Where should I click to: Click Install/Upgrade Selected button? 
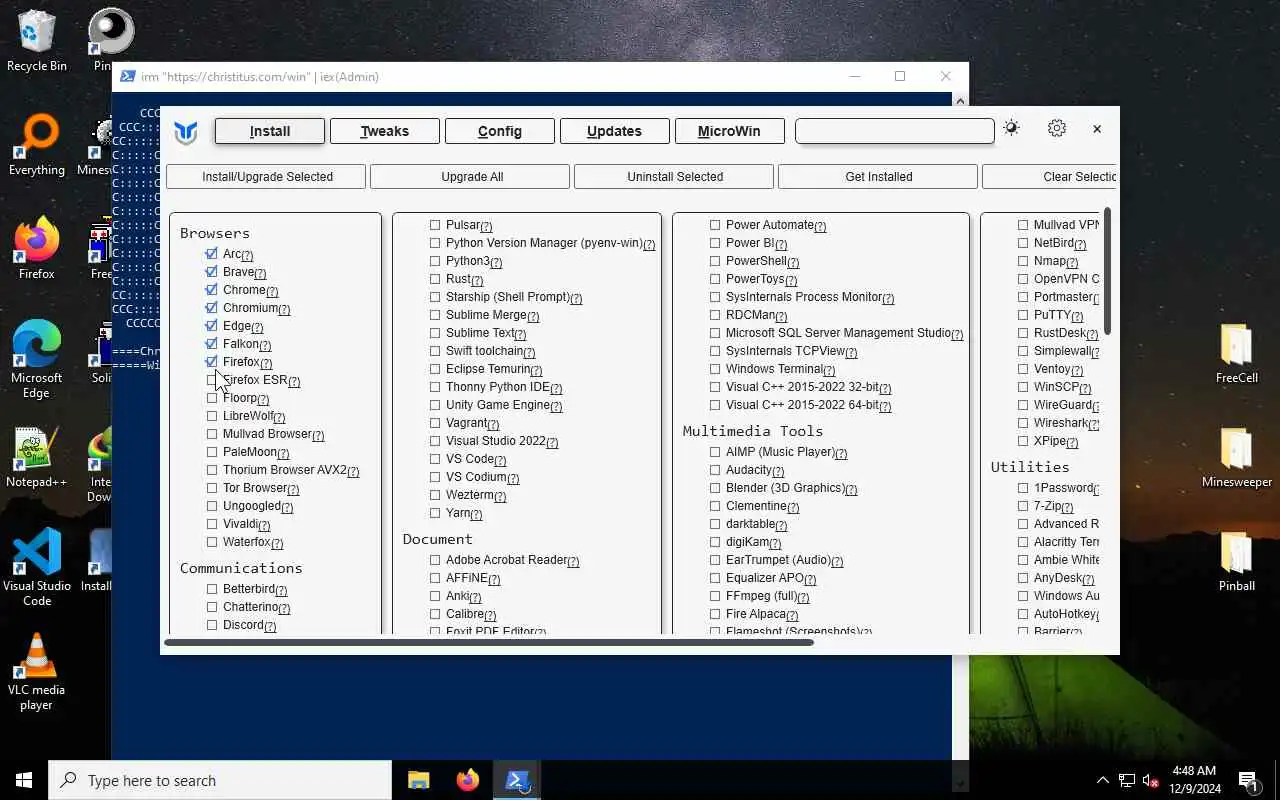click(268, 177)
